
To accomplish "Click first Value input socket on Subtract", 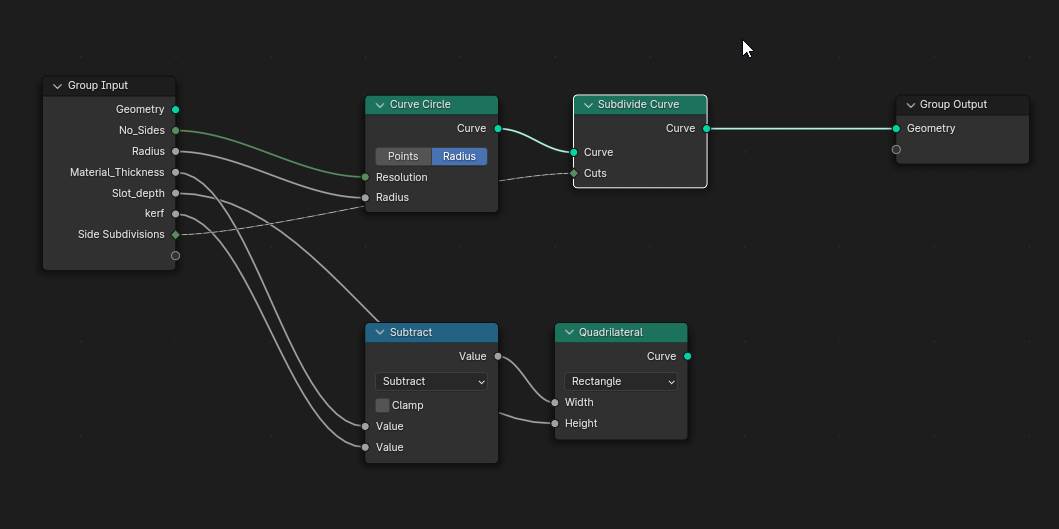I will pos(365,426).
